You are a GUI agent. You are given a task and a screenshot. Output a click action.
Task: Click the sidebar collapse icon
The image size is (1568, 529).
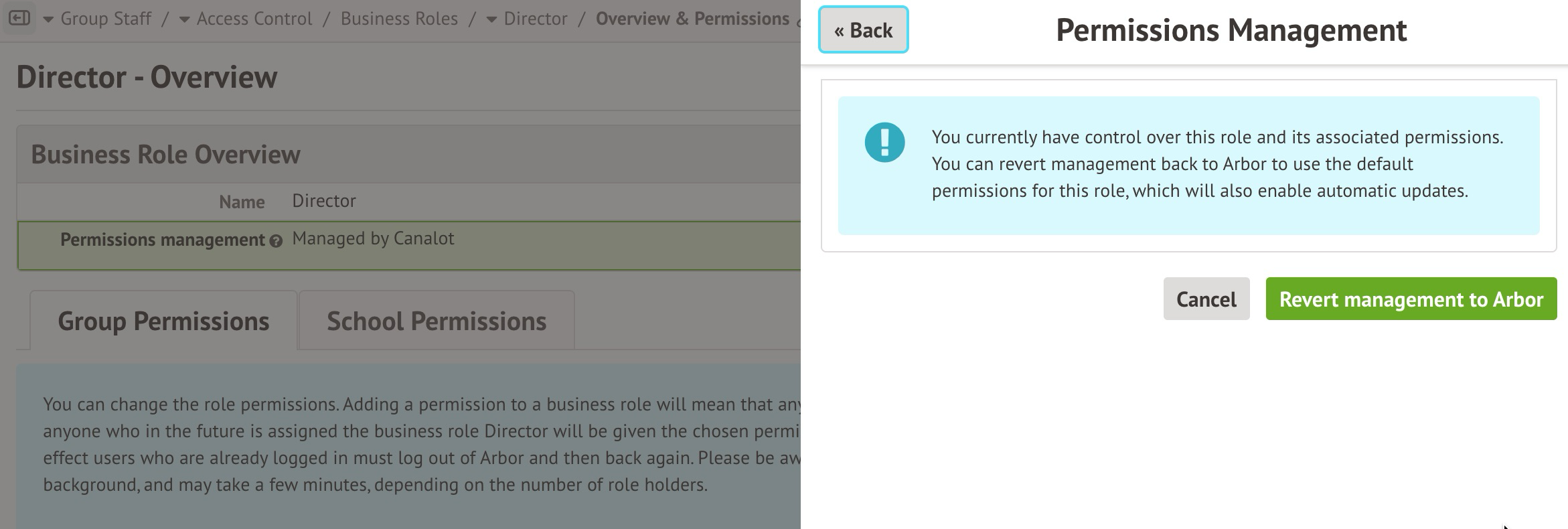tap(19, 18)
